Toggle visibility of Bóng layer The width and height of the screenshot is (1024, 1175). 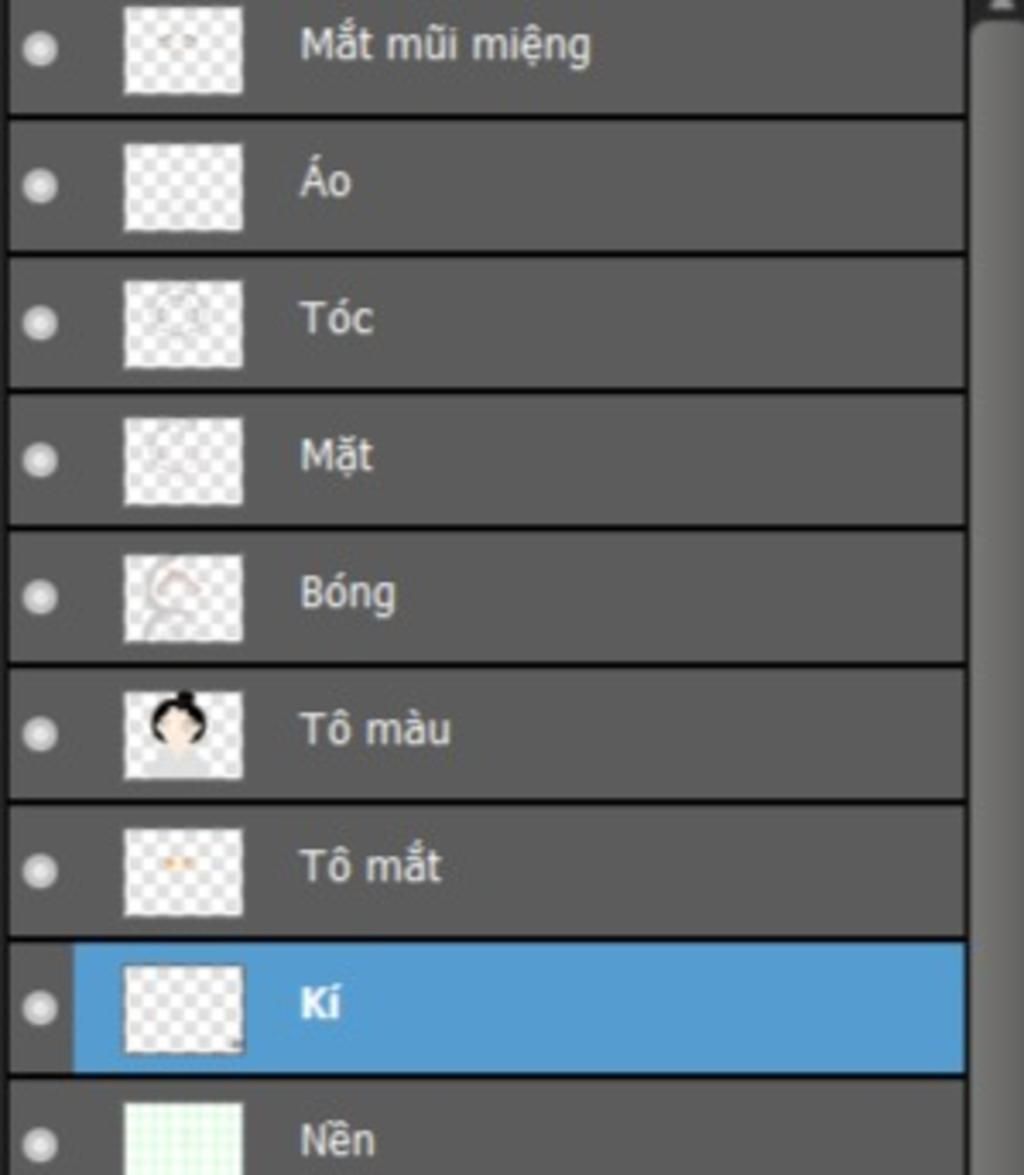click(40, 597)
